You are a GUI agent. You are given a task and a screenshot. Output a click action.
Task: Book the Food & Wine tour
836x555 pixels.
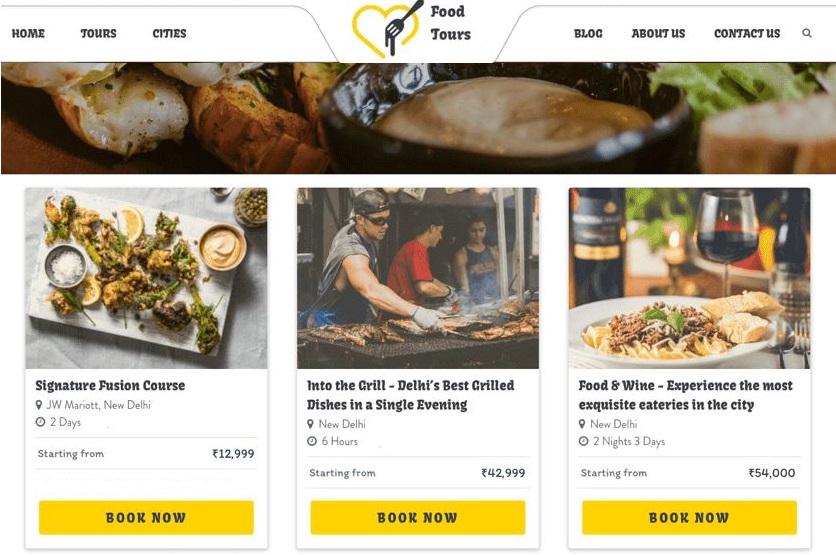689,517
